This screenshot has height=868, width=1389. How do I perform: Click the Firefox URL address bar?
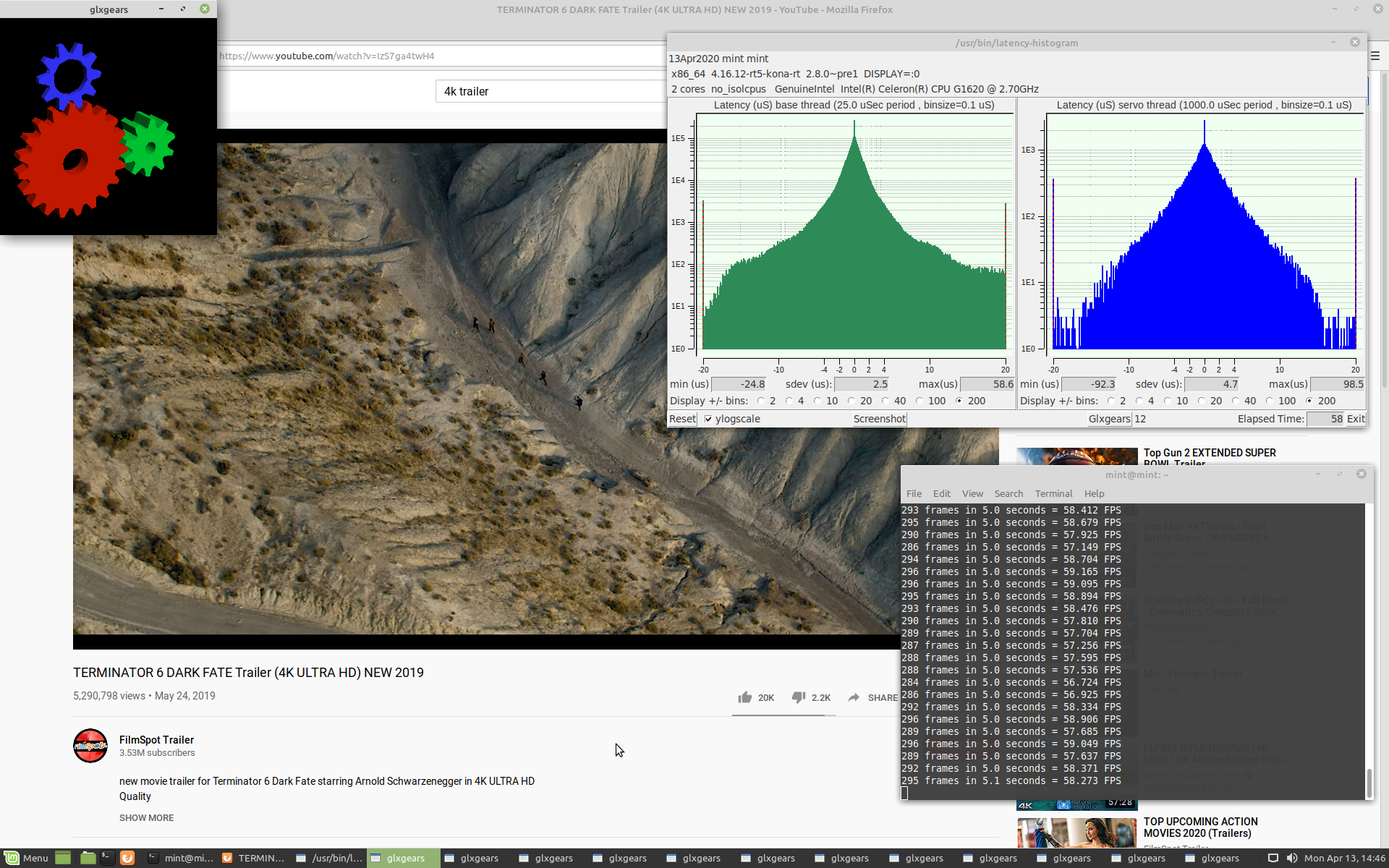point(441,56)
